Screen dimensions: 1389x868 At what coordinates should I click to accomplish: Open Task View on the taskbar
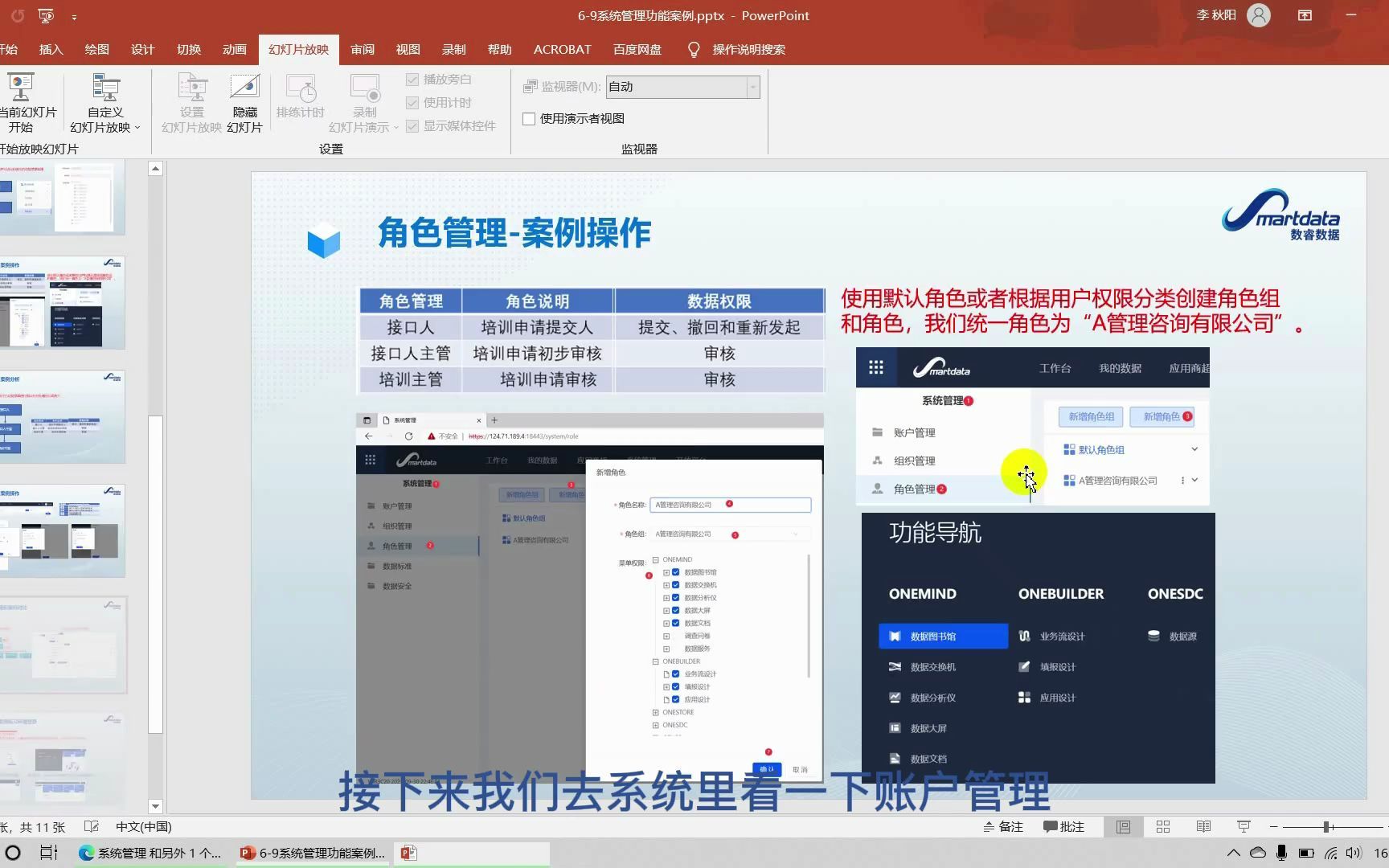(49, 853)
